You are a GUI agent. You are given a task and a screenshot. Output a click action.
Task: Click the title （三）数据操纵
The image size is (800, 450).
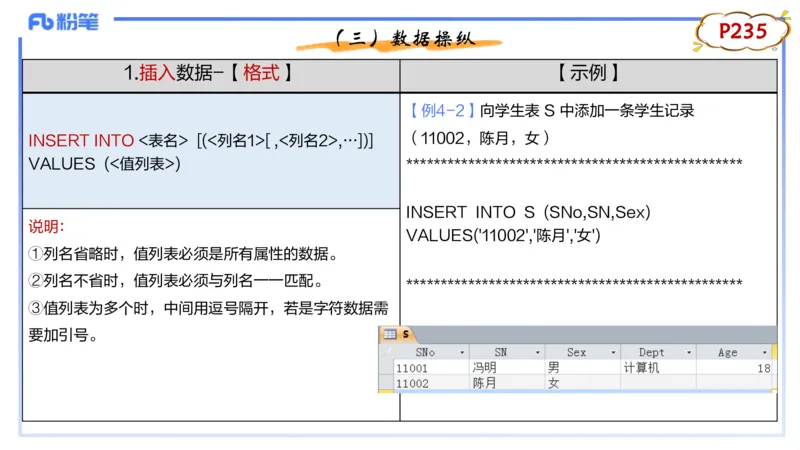405,38
